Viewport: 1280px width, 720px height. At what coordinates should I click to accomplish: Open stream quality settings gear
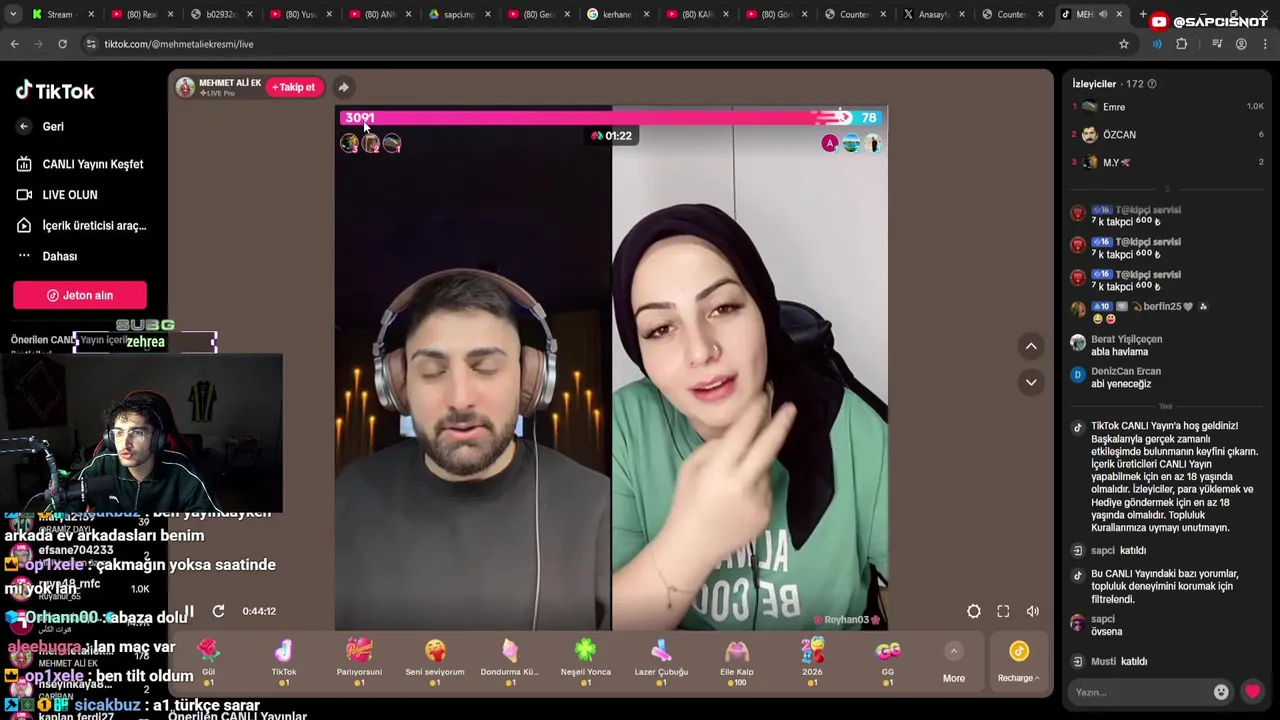point(973,611)
